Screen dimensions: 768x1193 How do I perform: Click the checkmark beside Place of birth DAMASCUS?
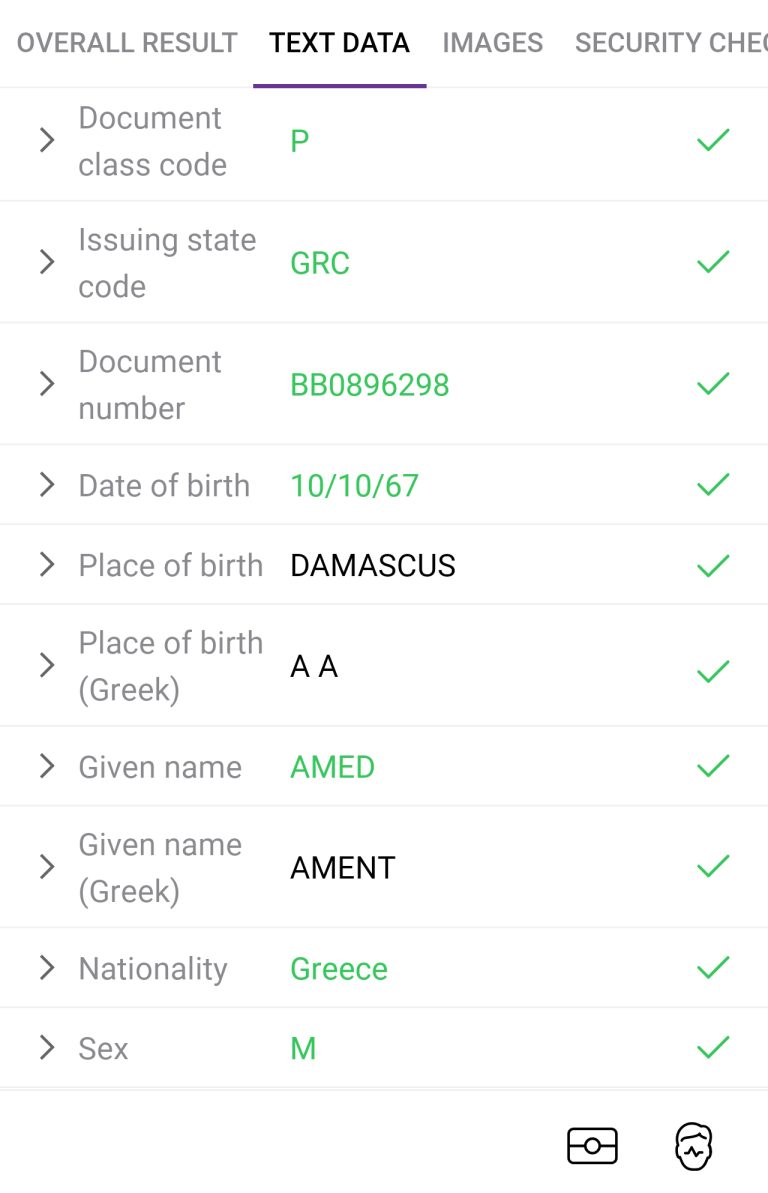pos(713,565)
